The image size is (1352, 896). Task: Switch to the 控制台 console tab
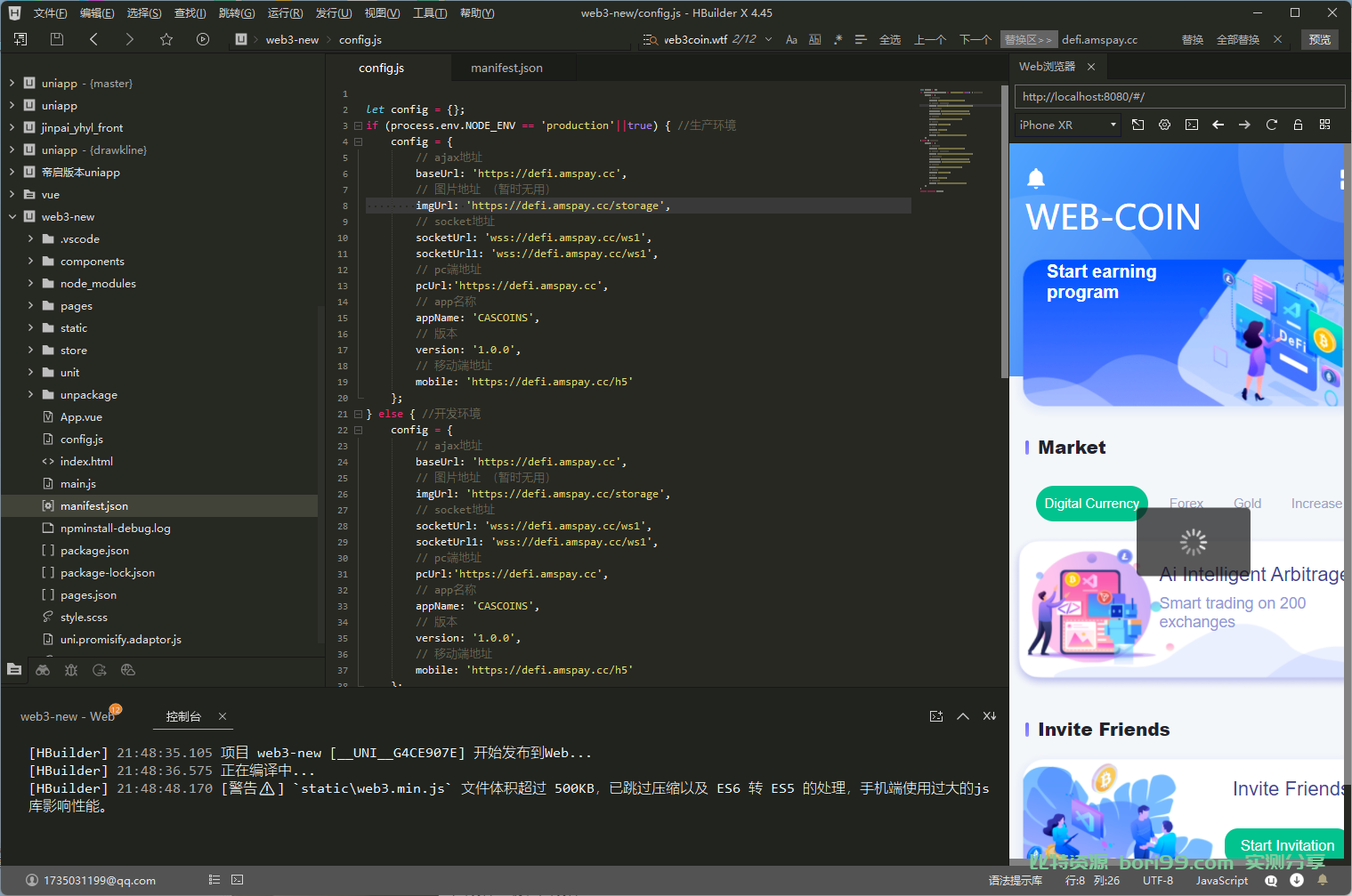coord(183,716)
